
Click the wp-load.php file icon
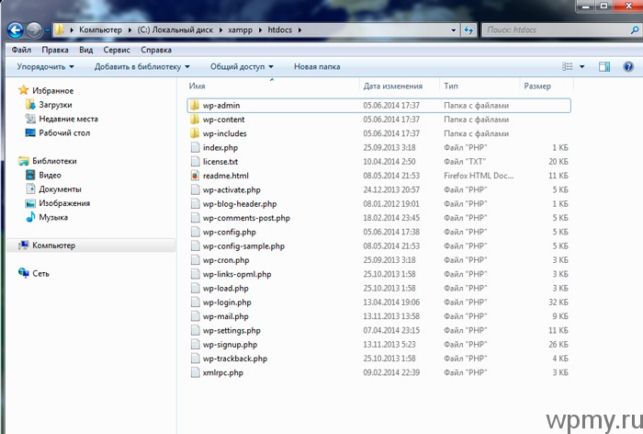(x=195, y=288)
